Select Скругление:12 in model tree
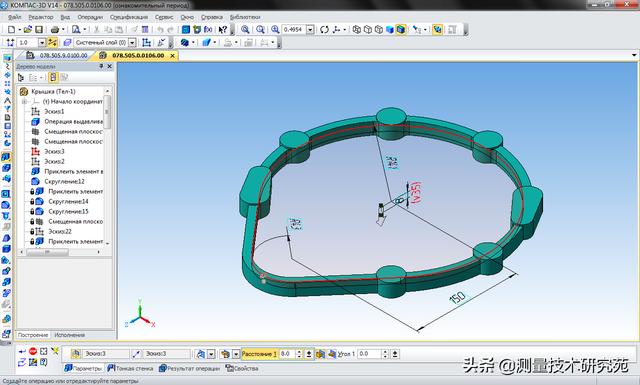 pyautogui.click(x=64, y=181)
